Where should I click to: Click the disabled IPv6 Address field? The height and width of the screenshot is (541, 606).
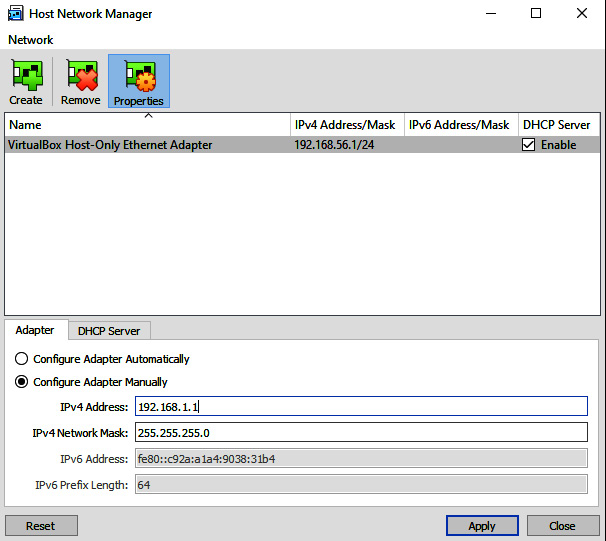pyautogui.click(x=361, y=459)
